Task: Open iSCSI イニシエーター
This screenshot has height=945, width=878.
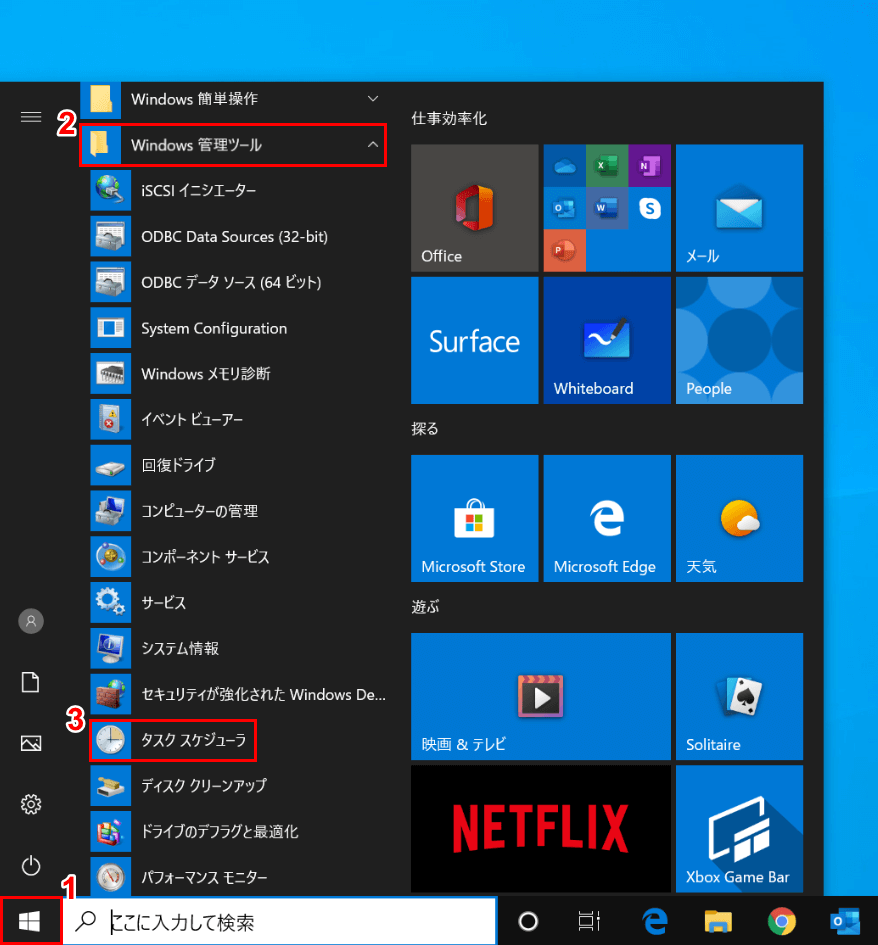Action: point(238,190)
